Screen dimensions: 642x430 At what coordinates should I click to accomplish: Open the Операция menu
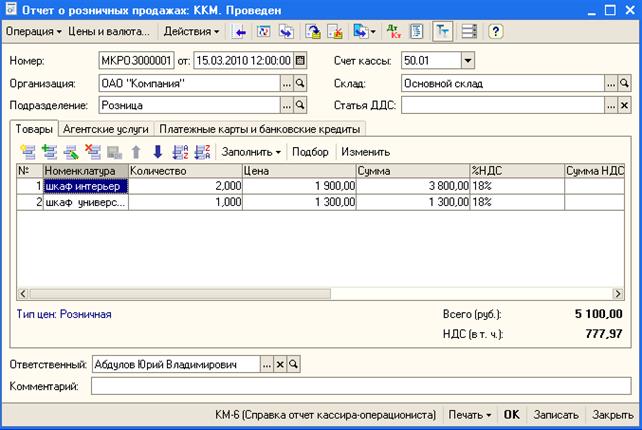coord(34,32)
